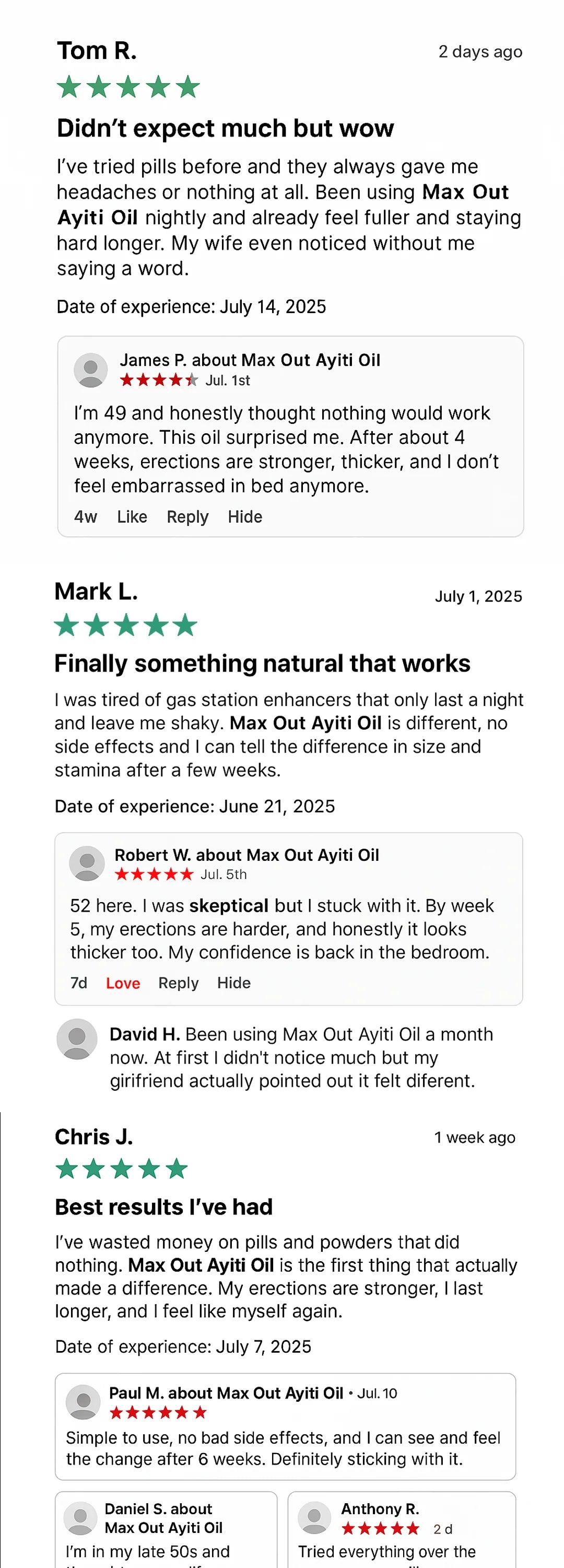Screen dimensions: 564x1568
Task: Hide James P.'s comment
Action: click(245, 517)
